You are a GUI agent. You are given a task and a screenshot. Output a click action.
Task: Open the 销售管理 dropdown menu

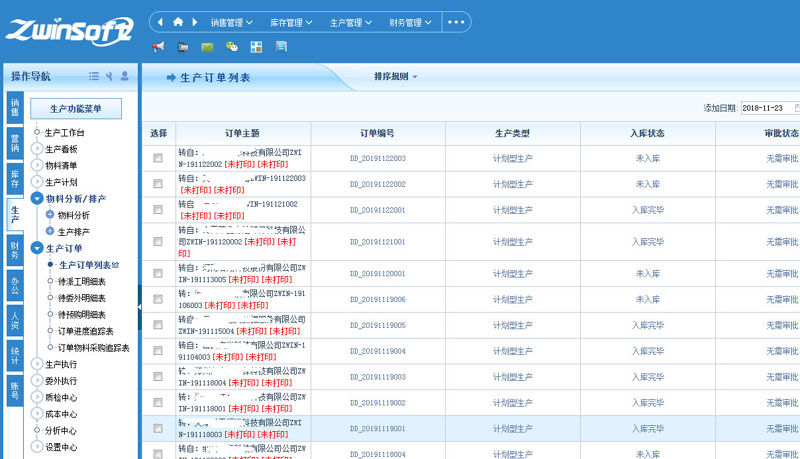point(232,22)
